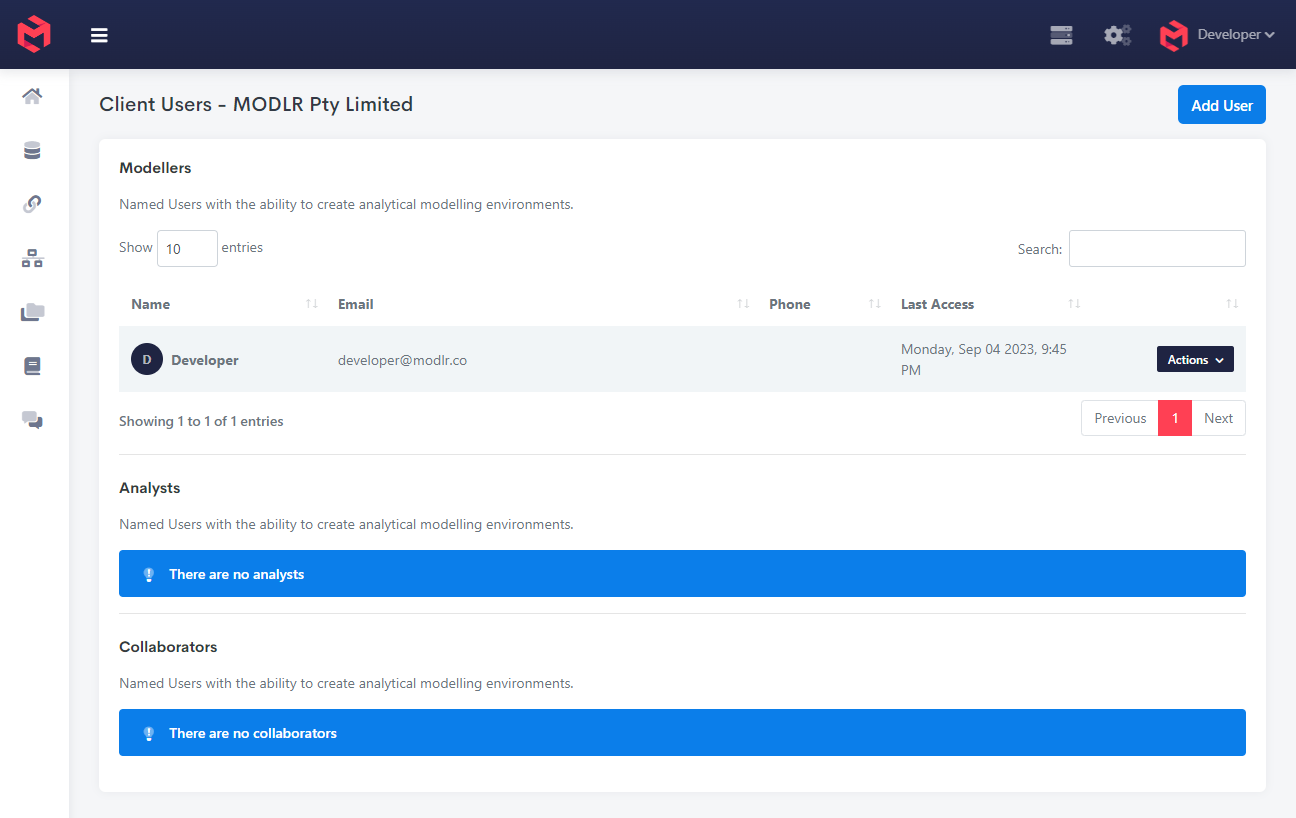
Task: Focus the Search input field
Action: [x=1157, y=249]
